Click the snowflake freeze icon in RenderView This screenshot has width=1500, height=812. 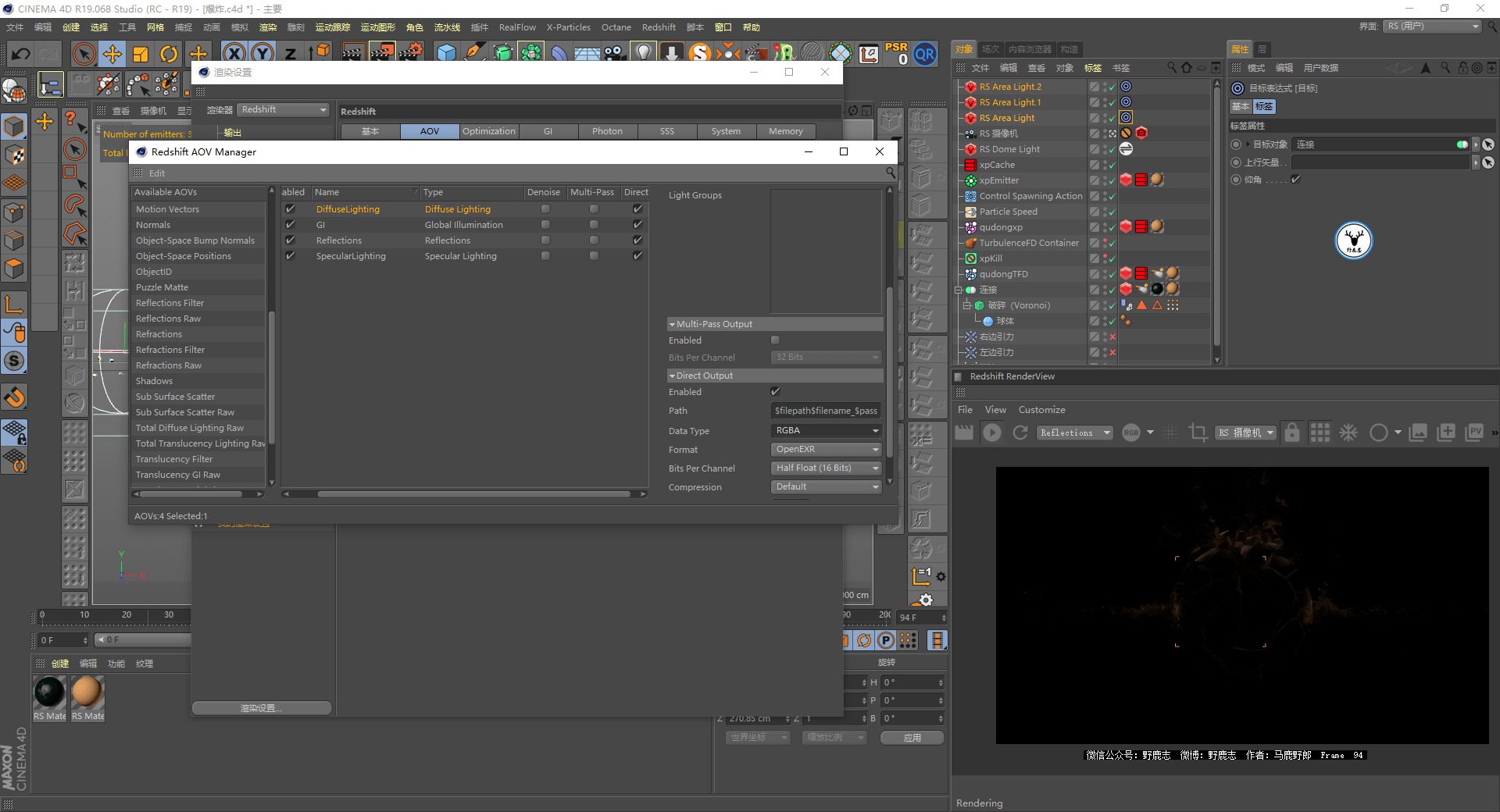[x=1349, y=433]
